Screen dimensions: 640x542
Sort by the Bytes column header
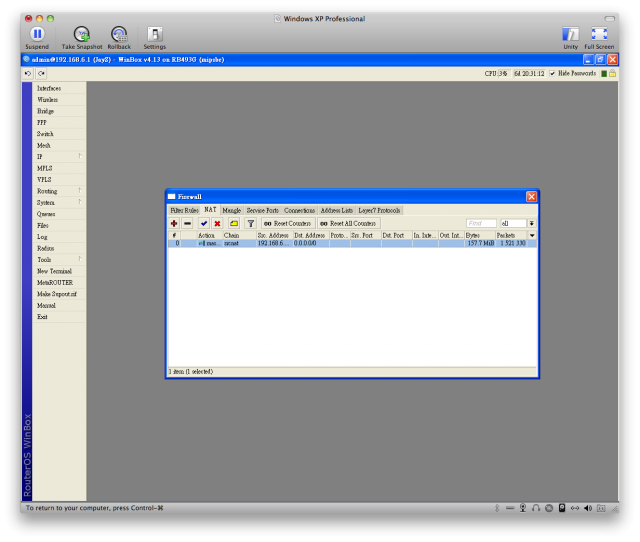480,235
